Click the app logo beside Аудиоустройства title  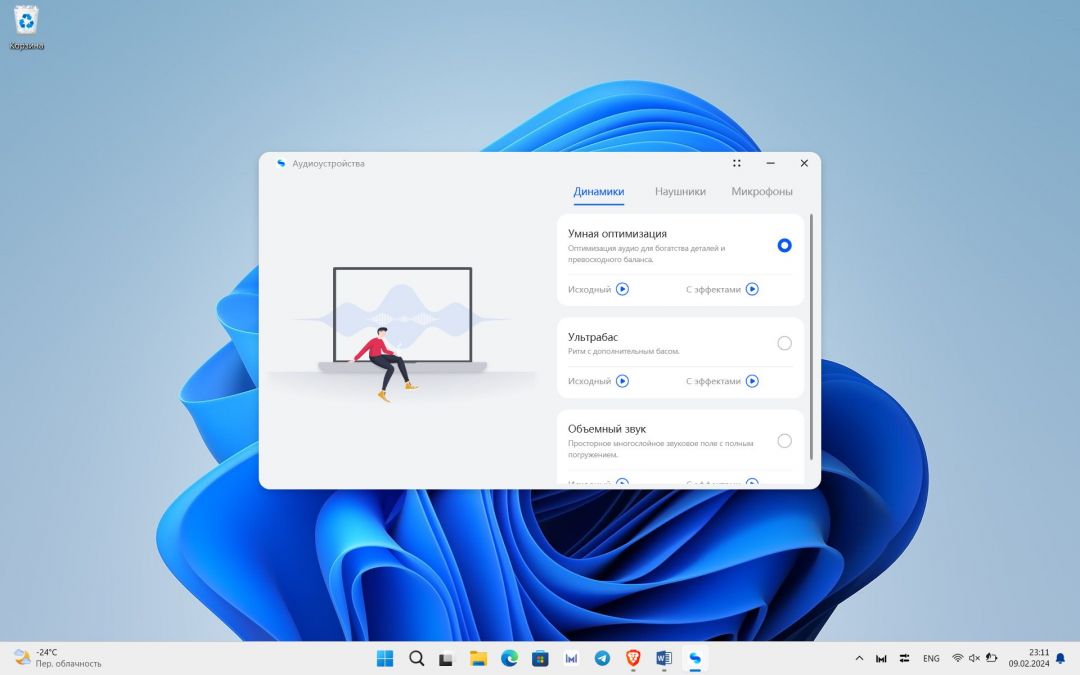pos(281,163)
